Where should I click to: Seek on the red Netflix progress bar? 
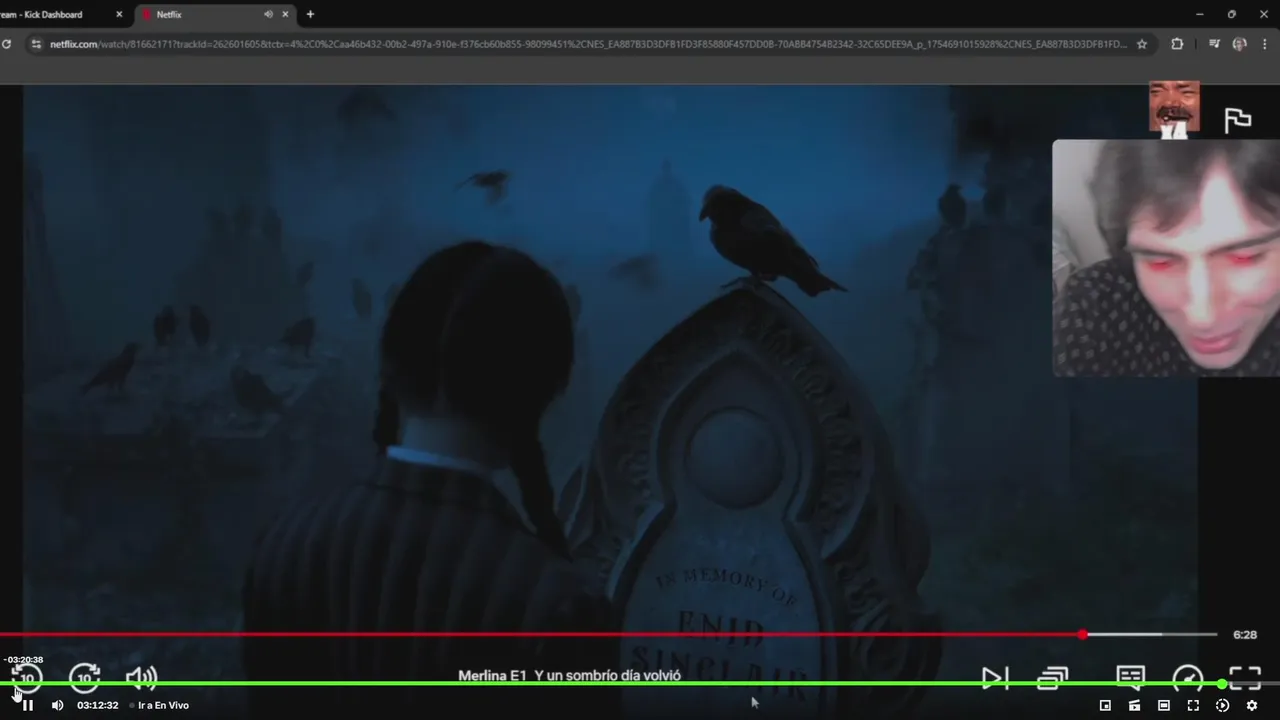tap(608, 634)
